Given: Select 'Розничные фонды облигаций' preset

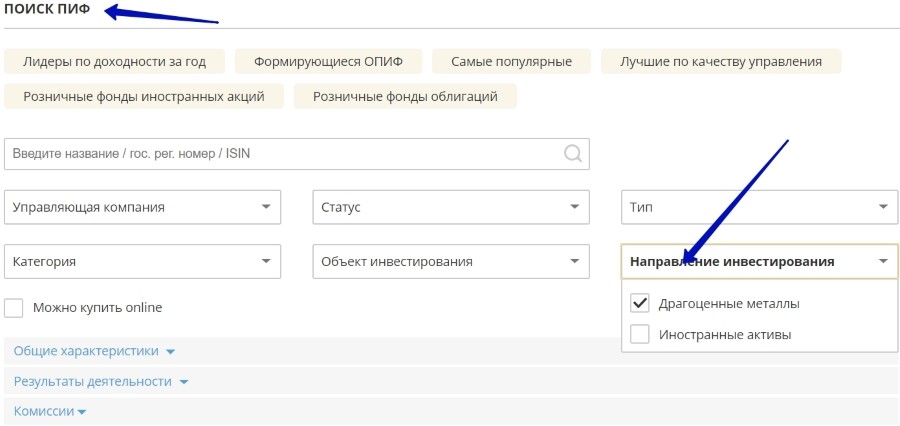Looking at the screenshot, I should [405, 96].
